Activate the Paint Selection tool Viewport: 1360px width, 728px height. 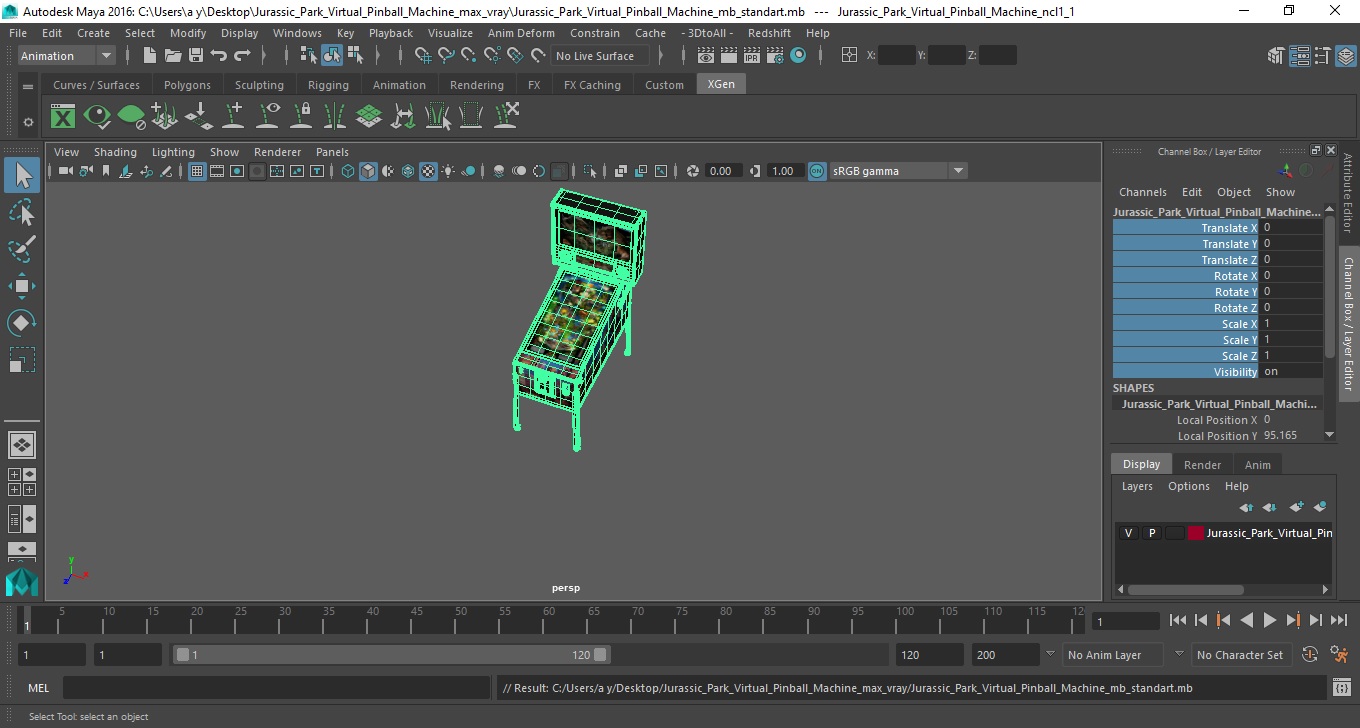click(22, 249)
